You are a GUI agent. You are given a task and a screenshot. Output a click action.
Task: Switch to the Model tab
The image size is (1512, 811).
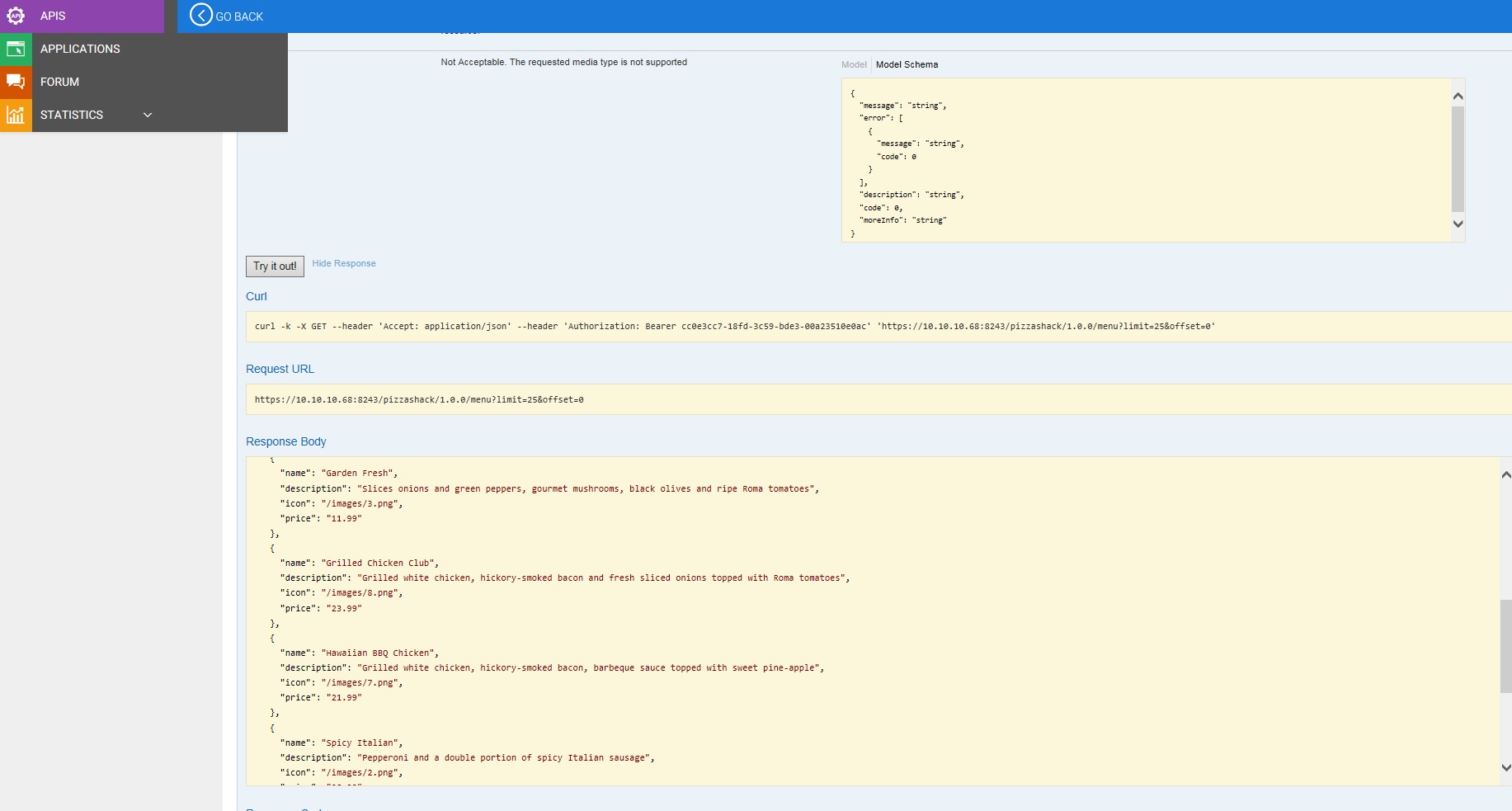point(853,64)
